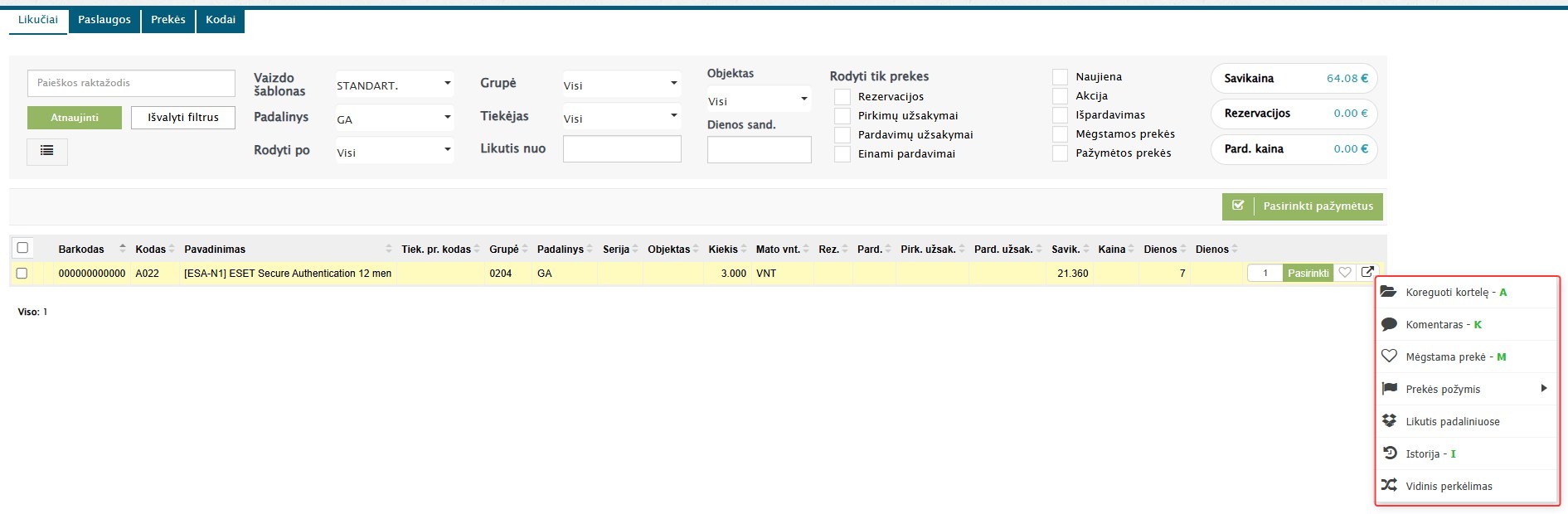
Task: Choose Likutis padaliniuose from the context menu
Action: pos(1467,422)
